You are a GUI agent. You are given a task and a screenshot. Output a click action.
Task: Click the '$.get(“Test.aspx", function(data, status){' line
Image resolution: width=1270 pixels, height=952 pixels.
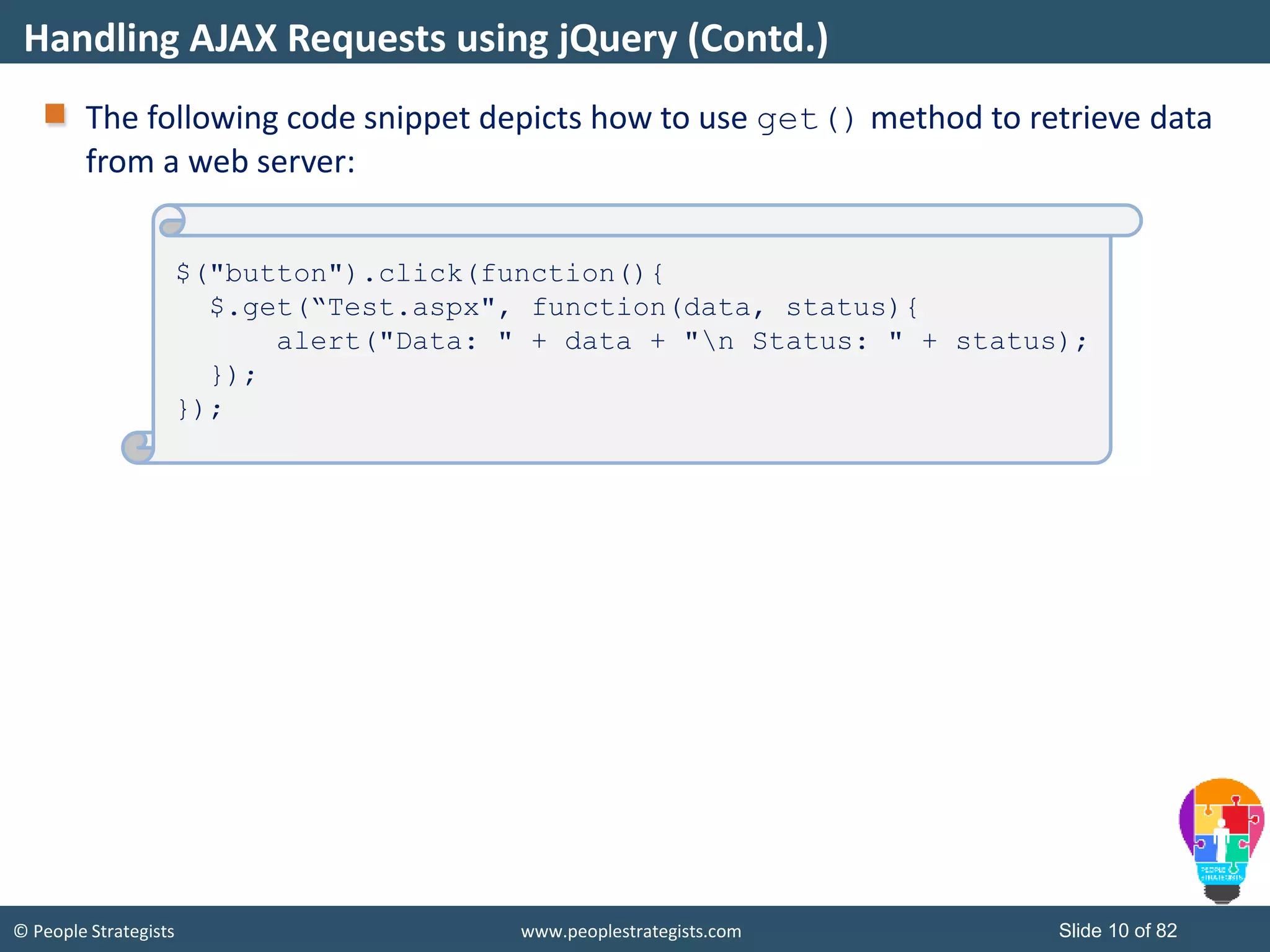(564, 307)
